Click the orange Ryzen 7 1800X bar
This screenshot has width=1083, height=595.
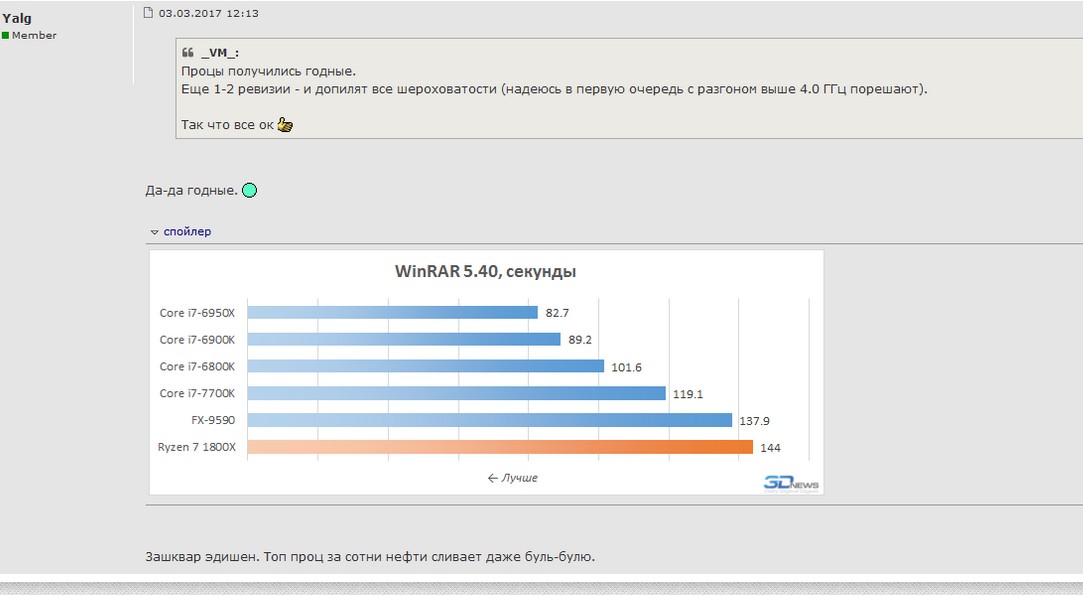(500, 447)
